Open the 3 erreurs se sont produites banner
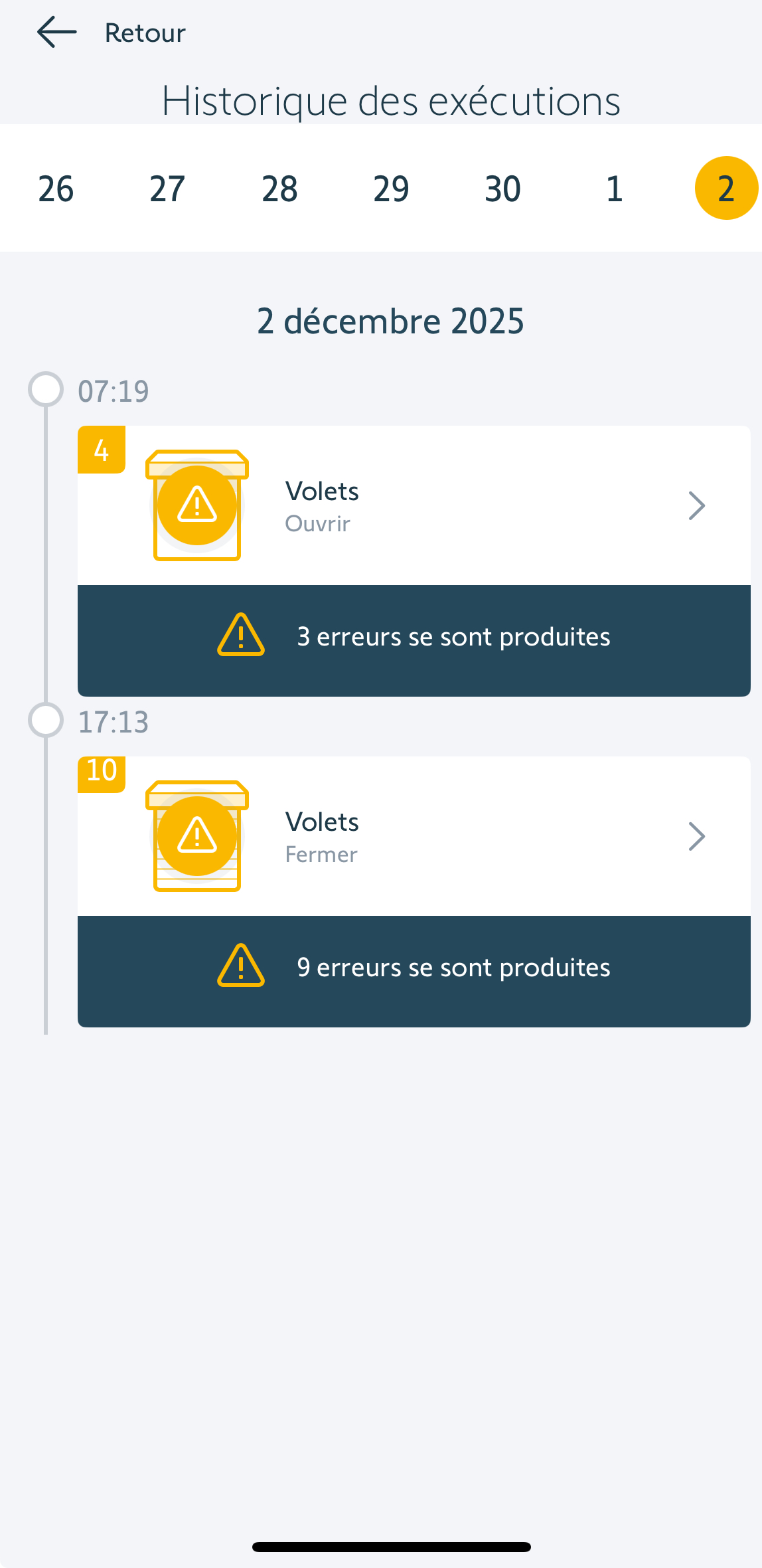The height and width of the screenshot is (1568, 762). tap(454, 638)
